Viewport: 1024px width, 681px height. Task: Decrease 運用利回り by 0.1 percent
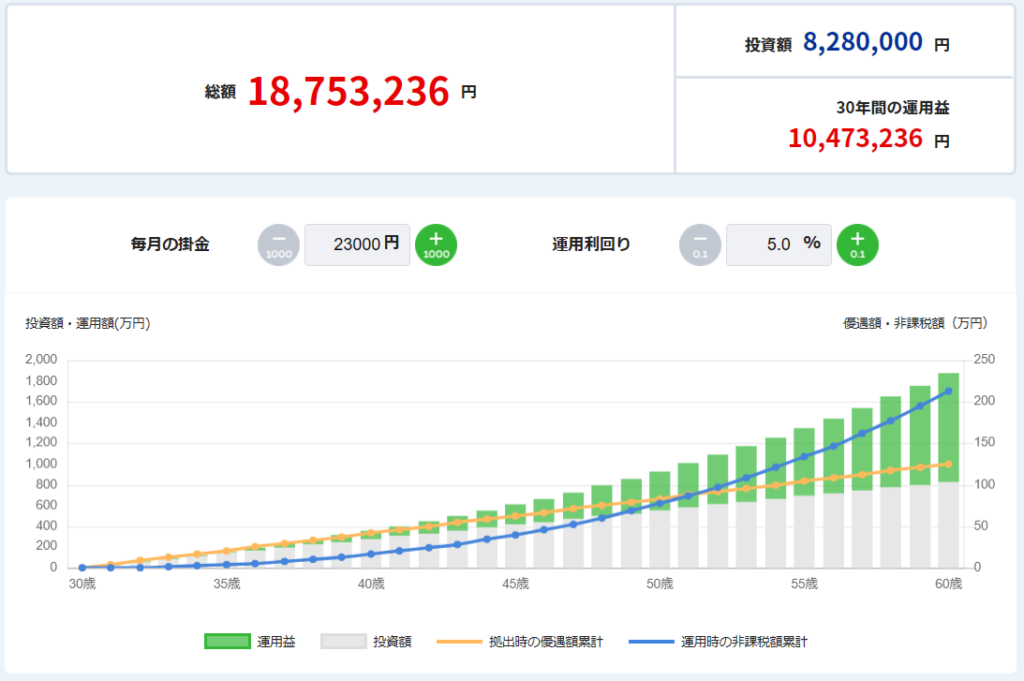[700, 245]
